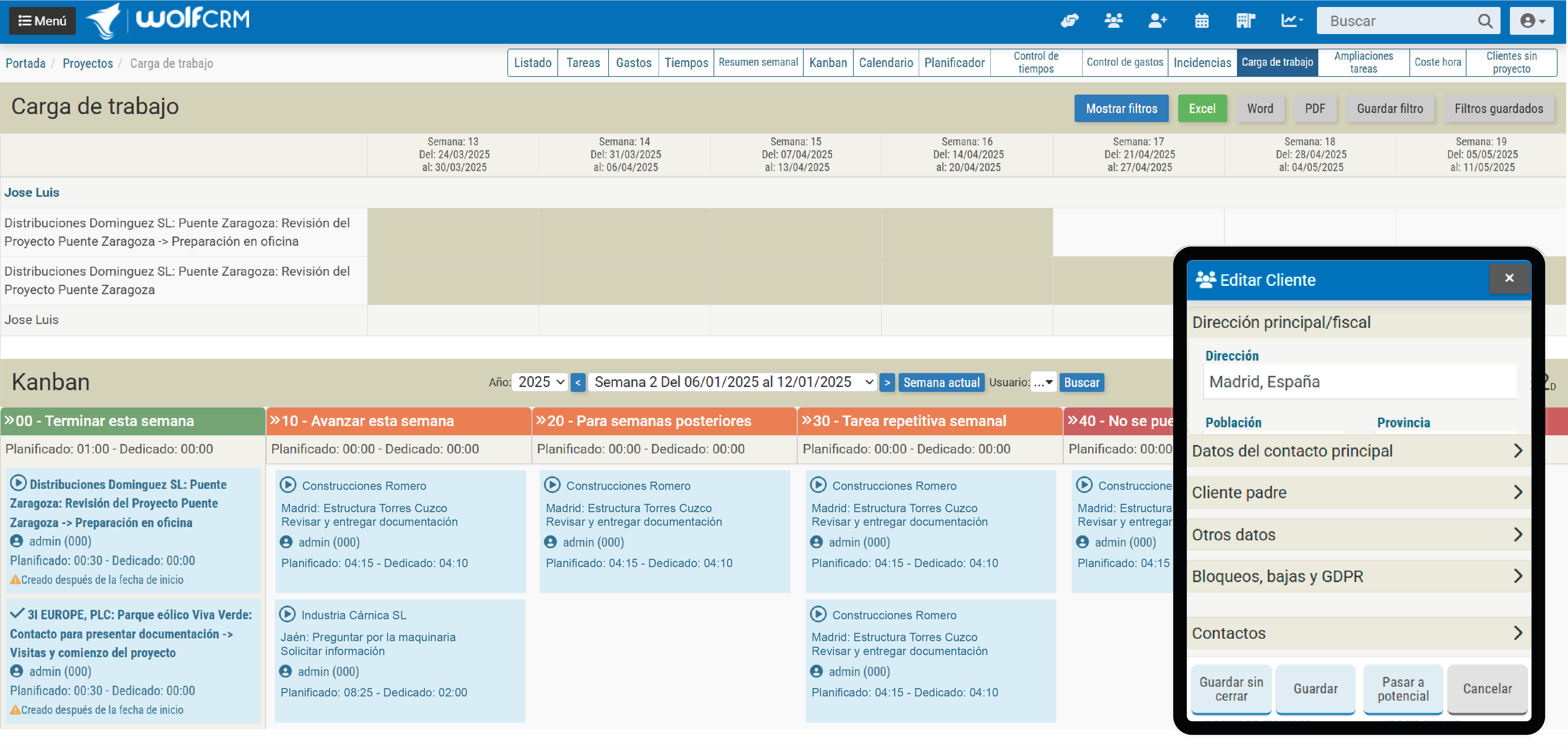Switch to Listado tab
1568x750 pixels.
click(533, 63)
